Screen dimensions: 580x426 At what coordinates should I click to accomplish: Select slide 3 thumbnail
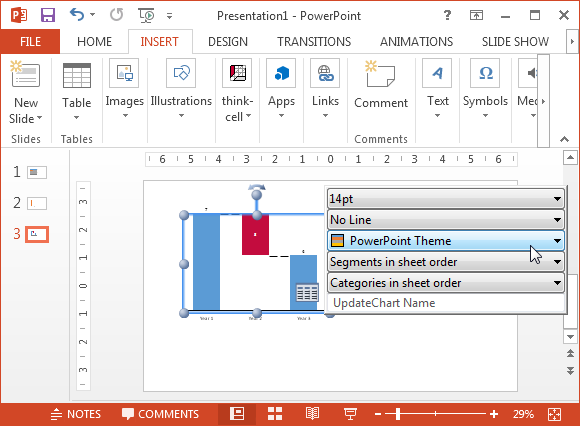point(37,234)
